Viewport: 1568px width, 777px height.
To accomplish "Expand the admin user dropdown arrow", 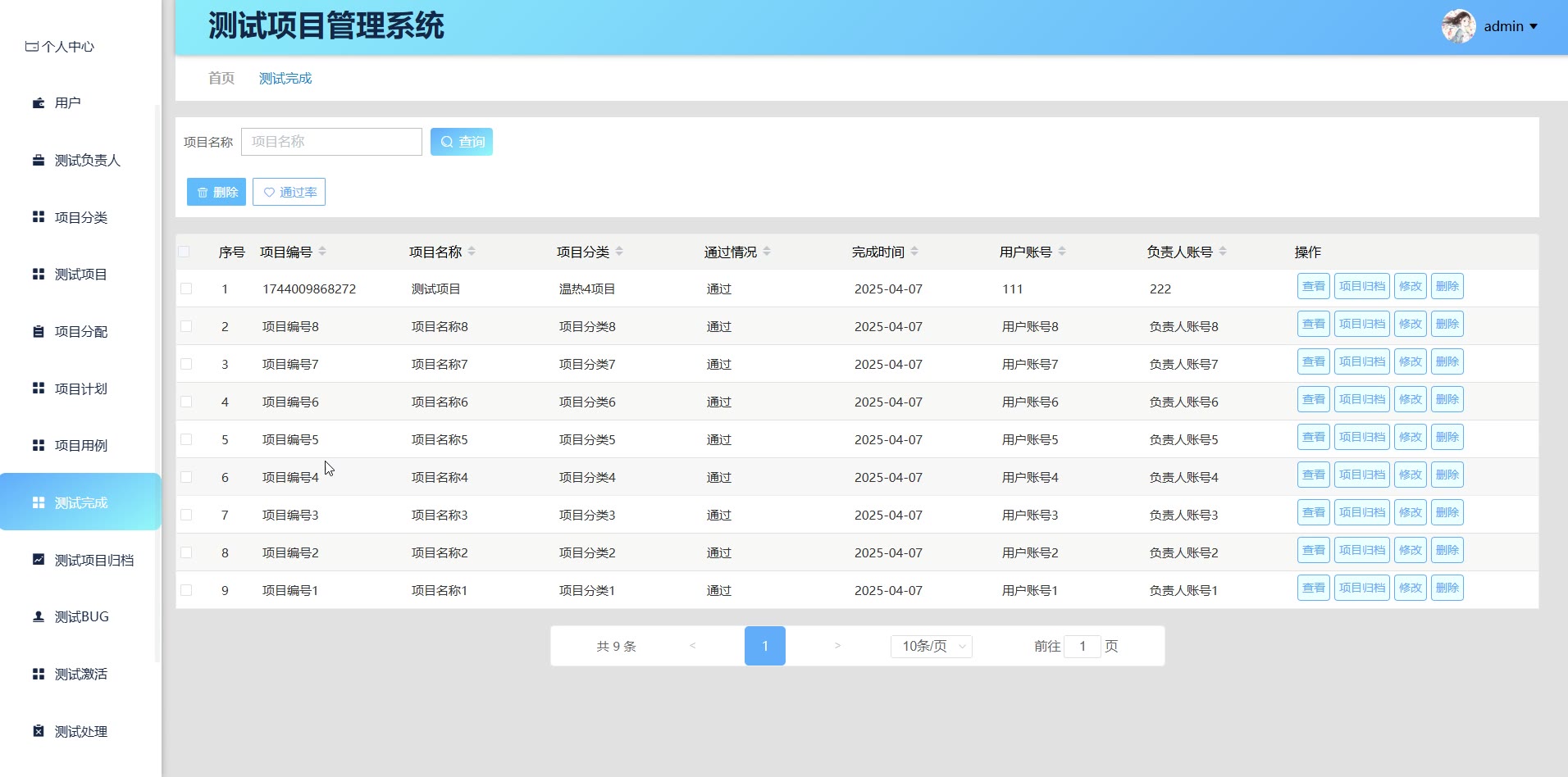I will (x=1534, y=27).
